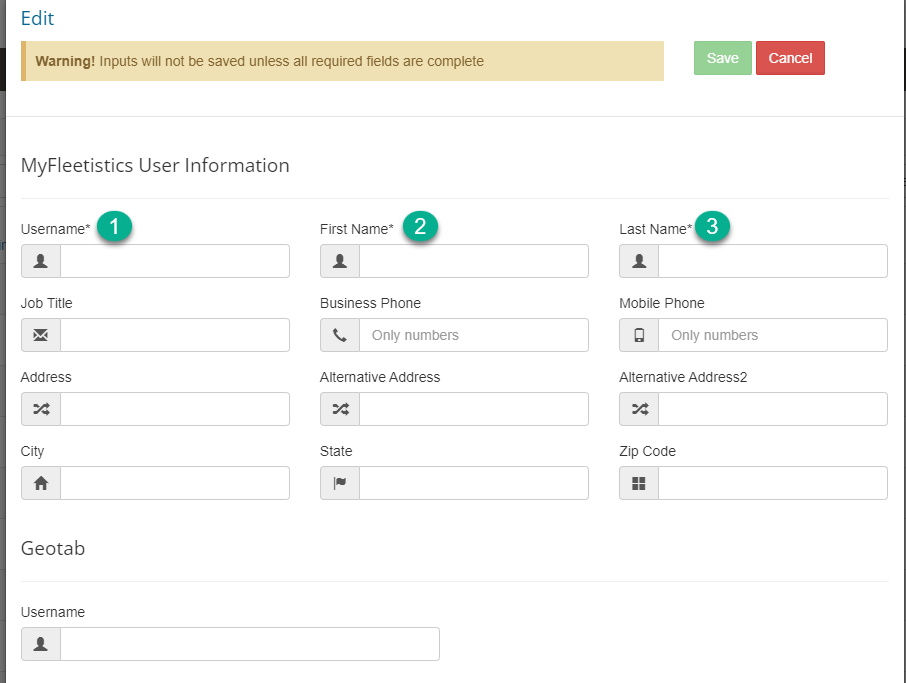Click the red Cancel button
The height and width of the screenshot is (683, 906).
coord(790,58)
